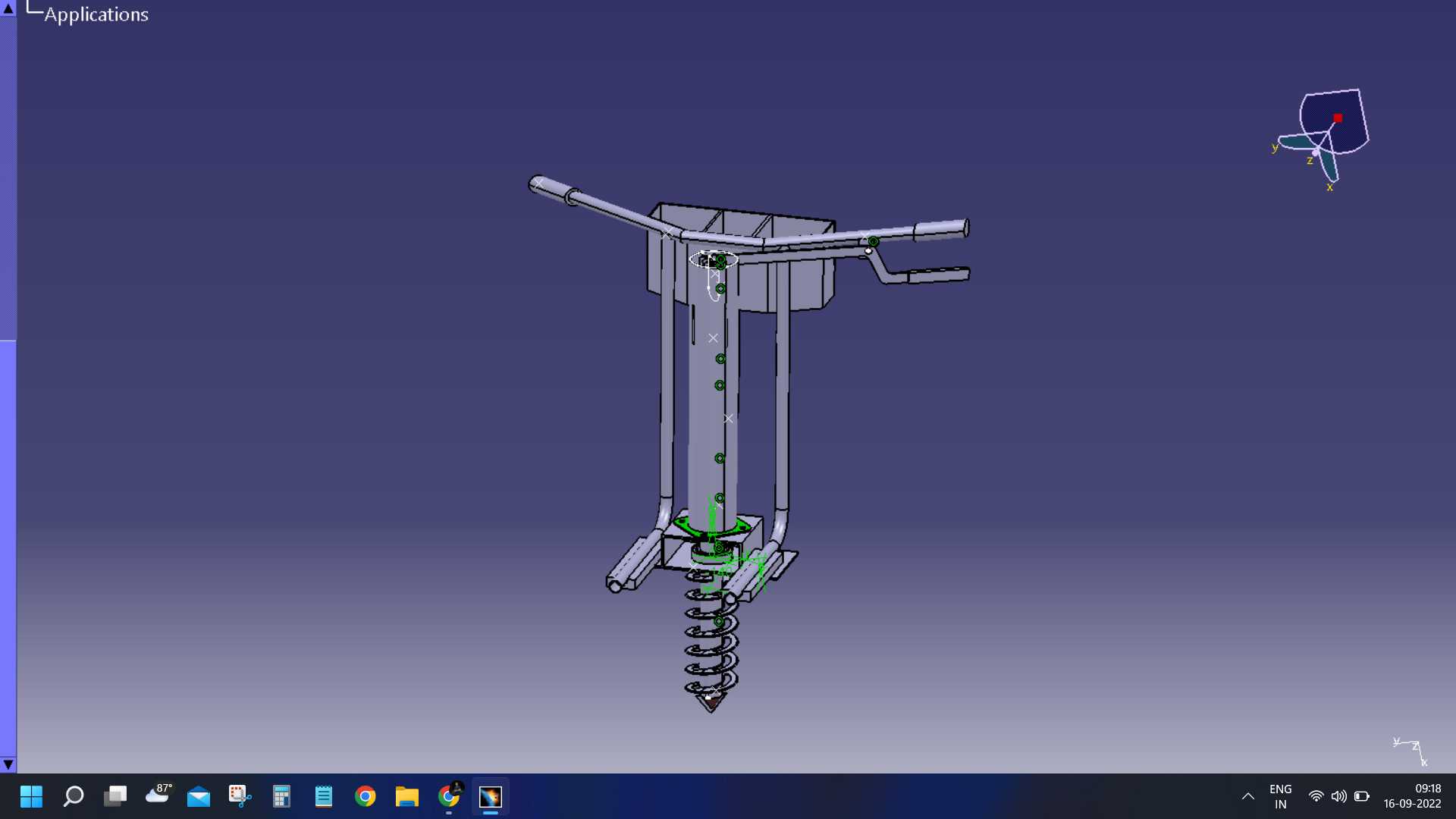Open the weather widget showing 87°
Viewport: 1456px width, 819px height.
(158, 795)
